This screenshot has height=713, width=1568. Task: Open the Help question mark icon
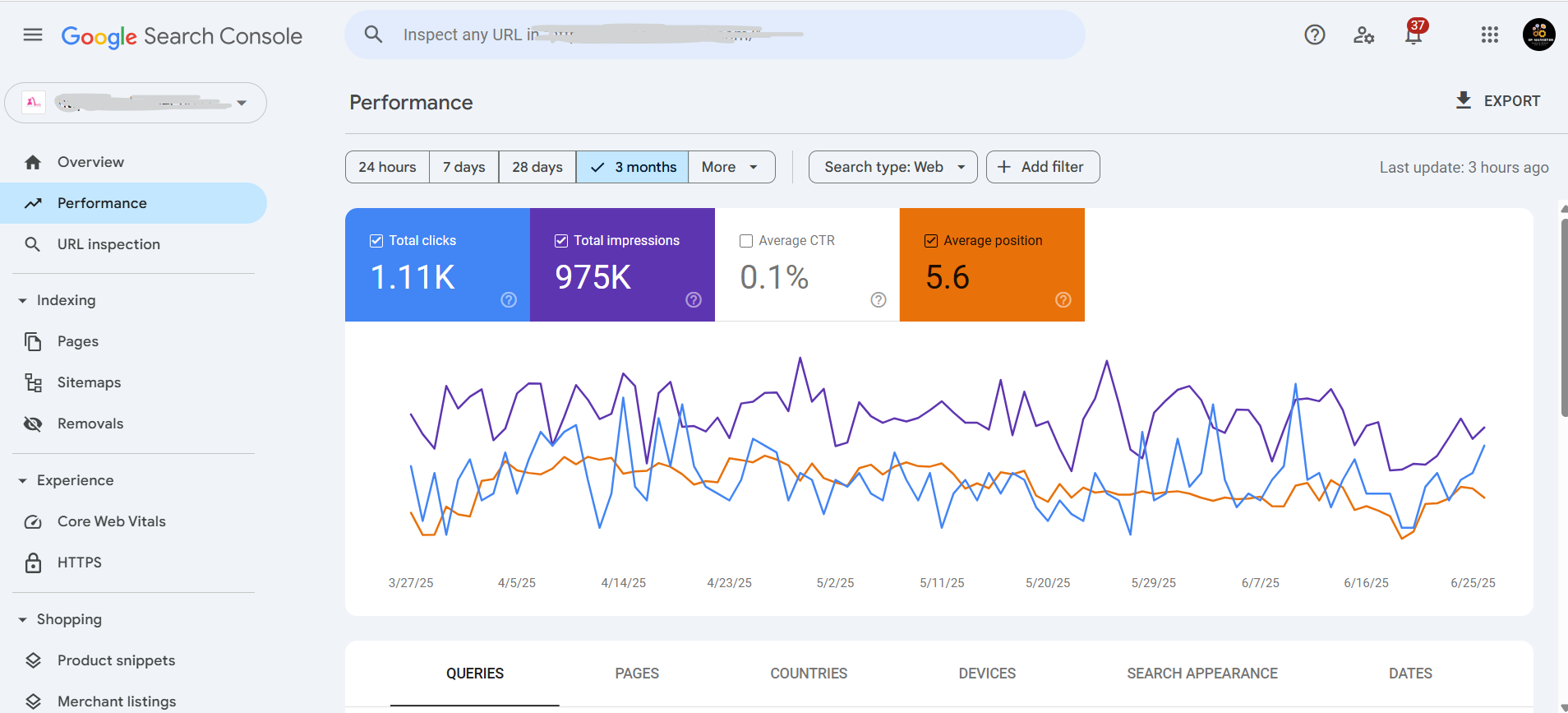1315,35
